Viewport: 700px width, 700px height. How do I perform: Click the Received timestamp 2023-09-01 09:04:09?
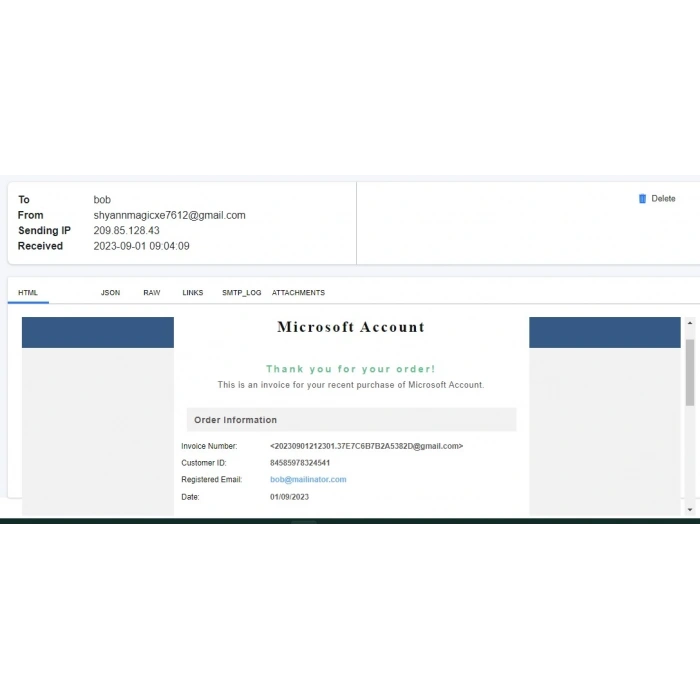click(x=141, y=246)
